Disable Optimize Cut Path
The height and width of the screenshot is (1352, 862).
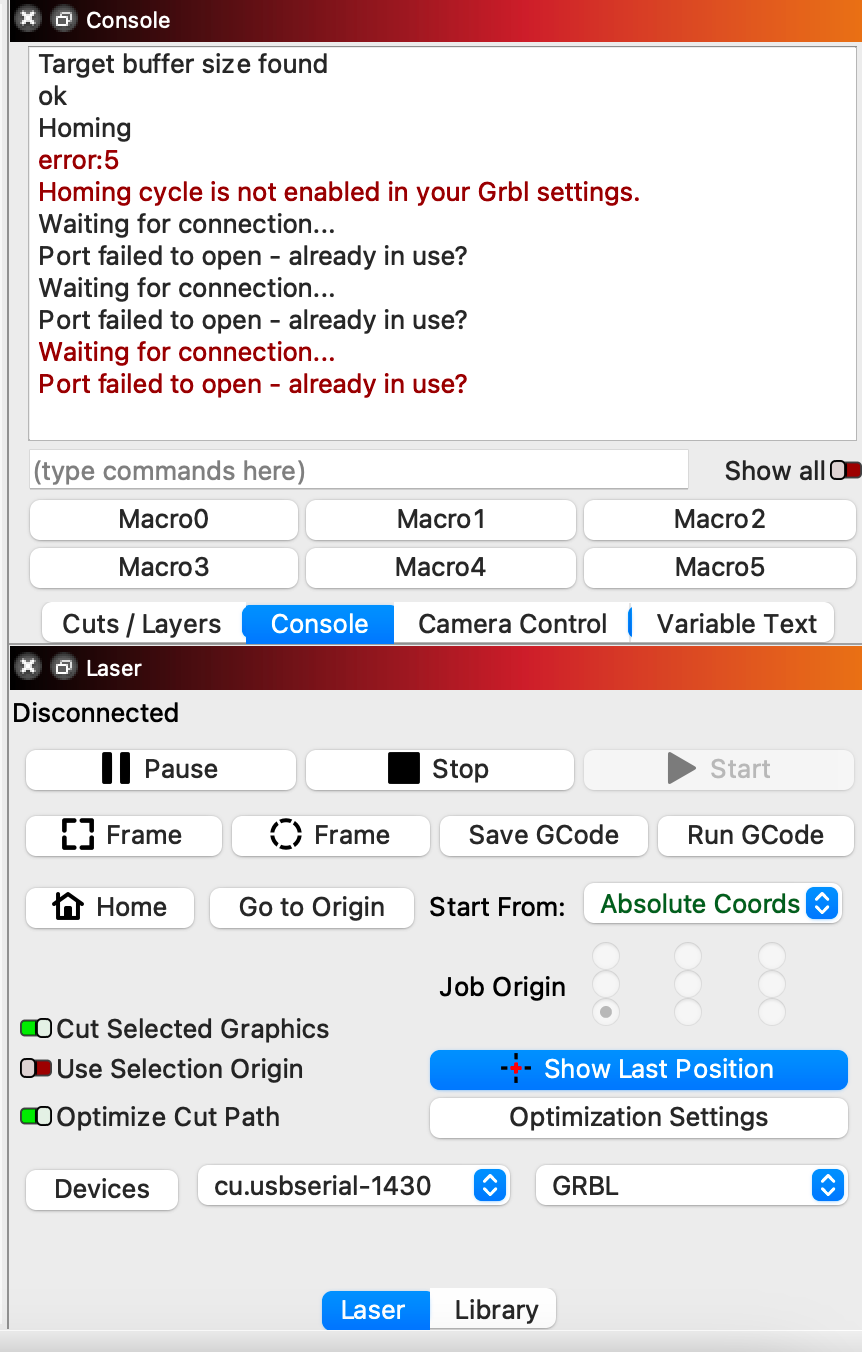tap(36, 1116)
